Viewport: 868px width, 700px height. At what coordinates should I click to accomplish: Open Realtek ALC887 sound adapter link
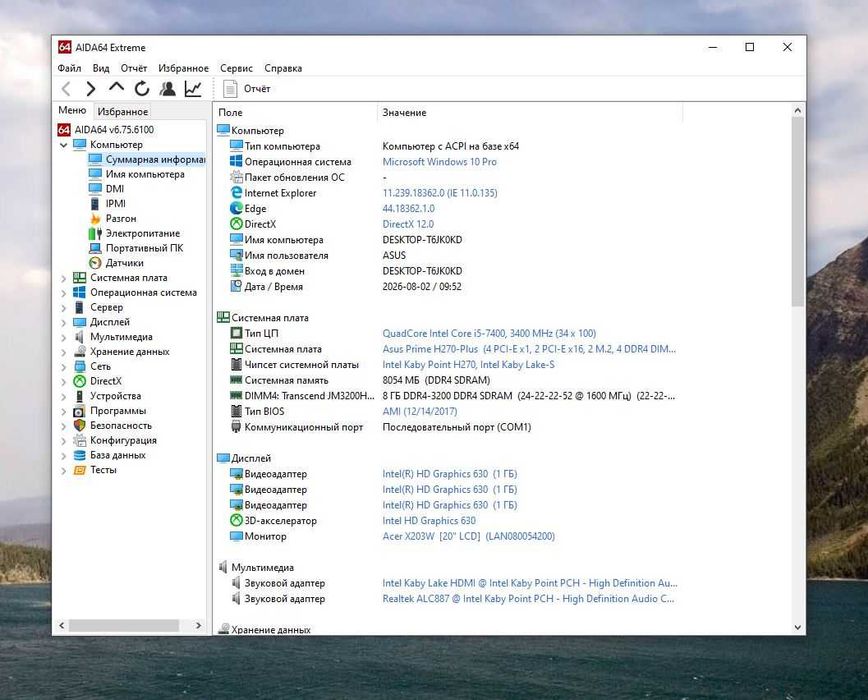point(528,599)
